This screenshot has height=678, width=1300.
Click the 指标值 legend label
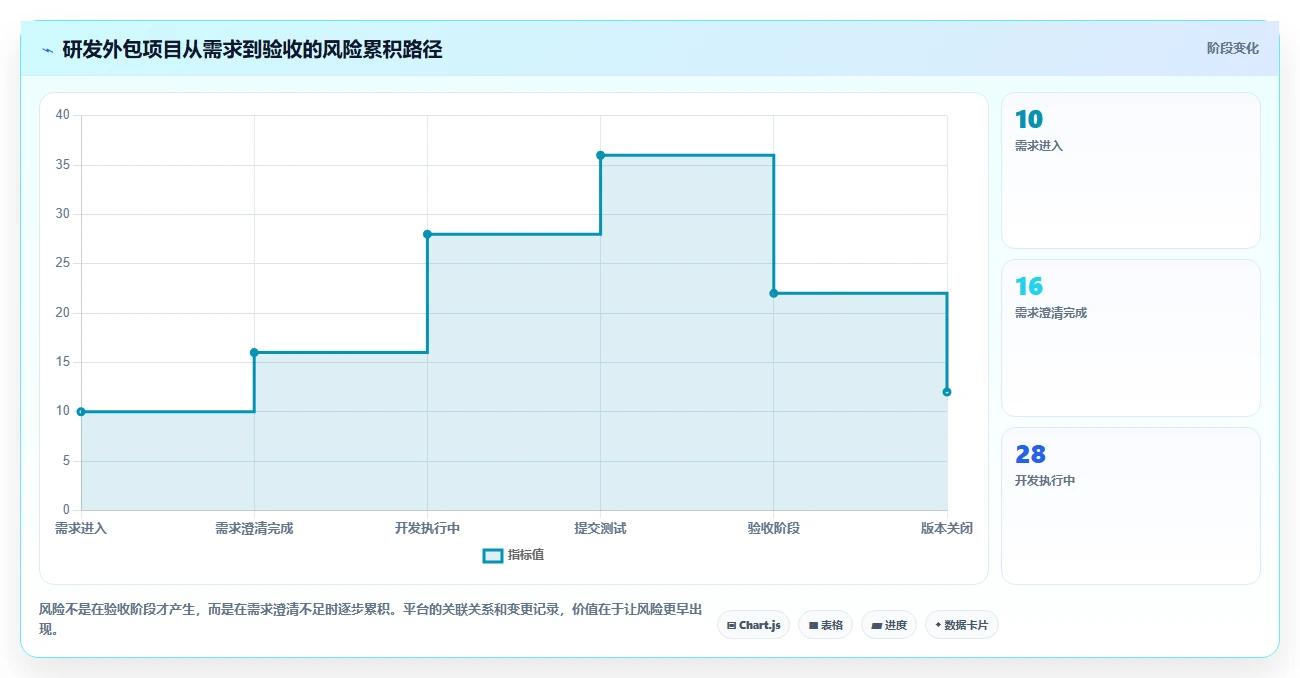[x=526, y=555]
